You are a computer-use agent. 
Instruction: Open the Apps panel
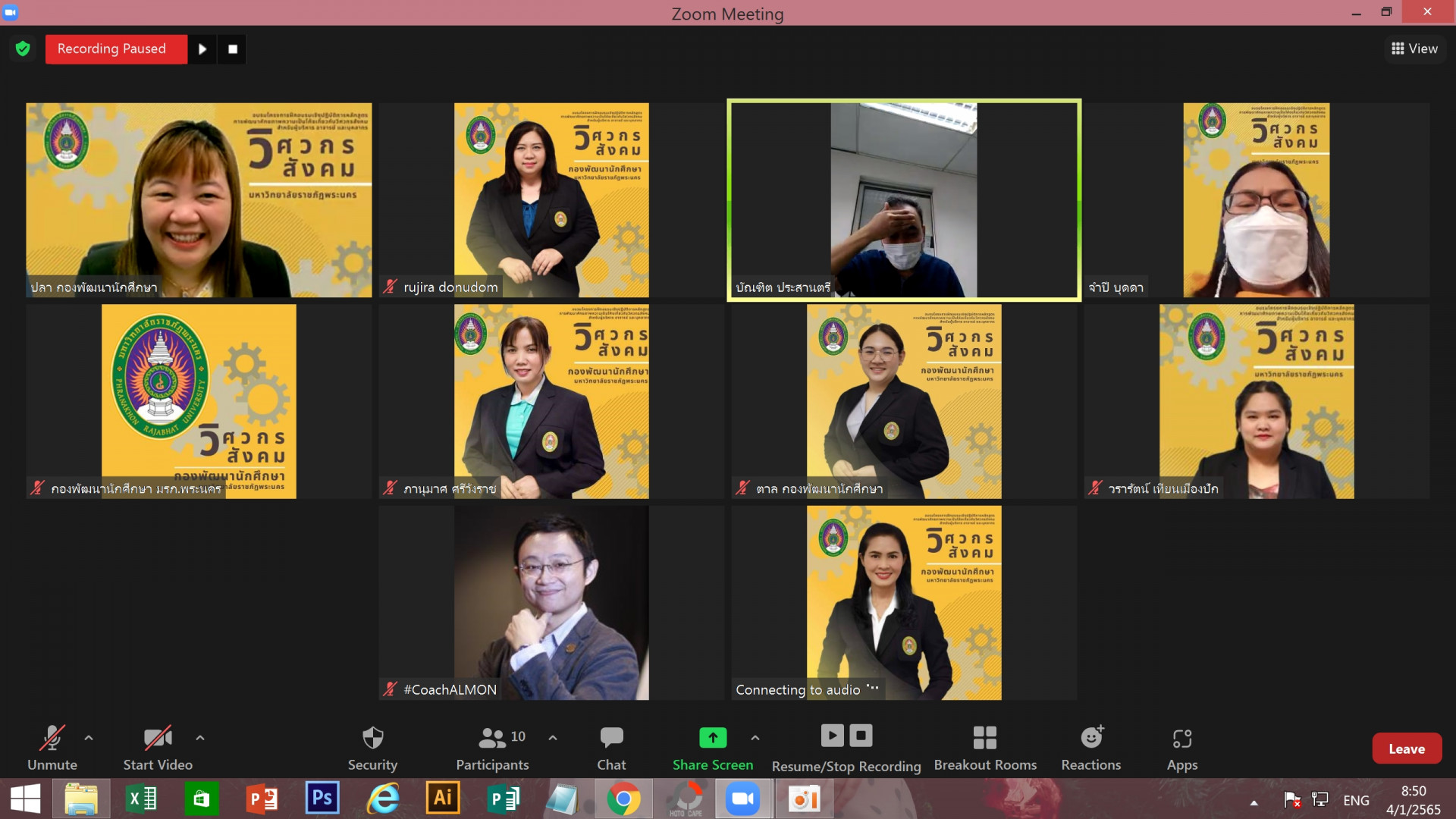tap(1181, 748)
